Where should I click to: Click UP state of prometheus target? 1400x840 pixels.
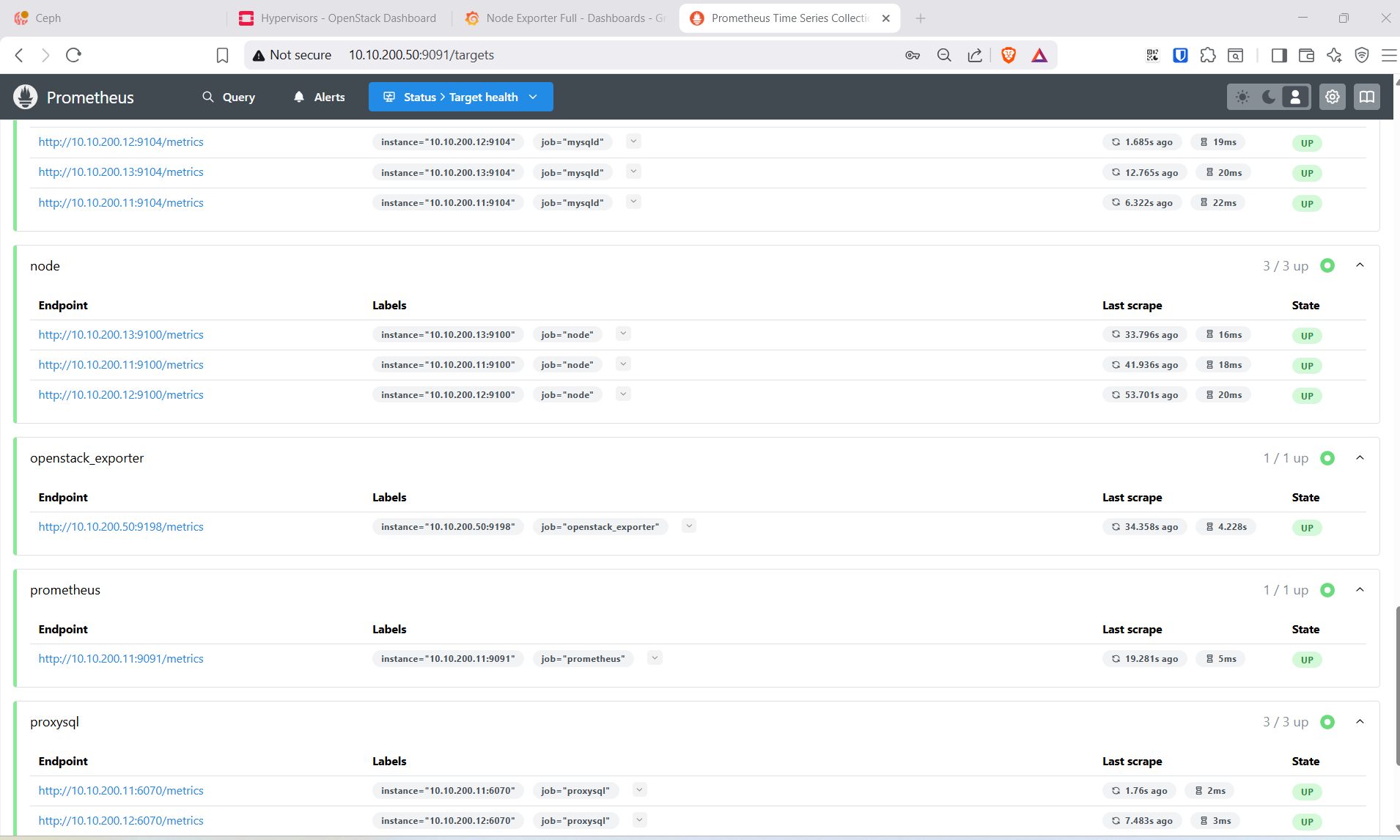pyautogui.click(x=1307, y=660)
